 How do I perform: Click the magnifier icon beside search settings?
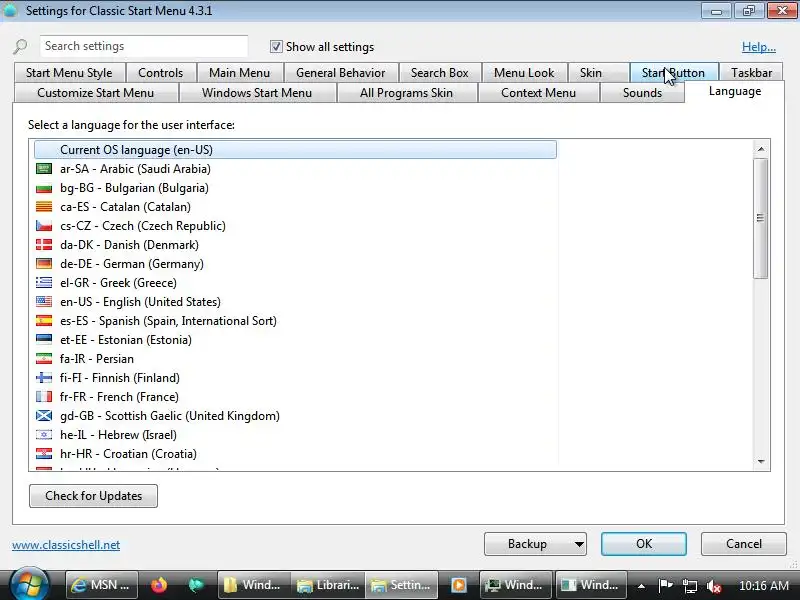pos(20,46)
